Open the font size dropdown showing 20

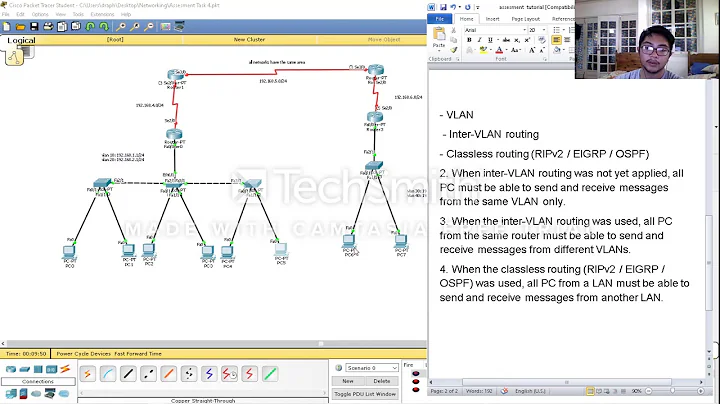coord(543,30)
